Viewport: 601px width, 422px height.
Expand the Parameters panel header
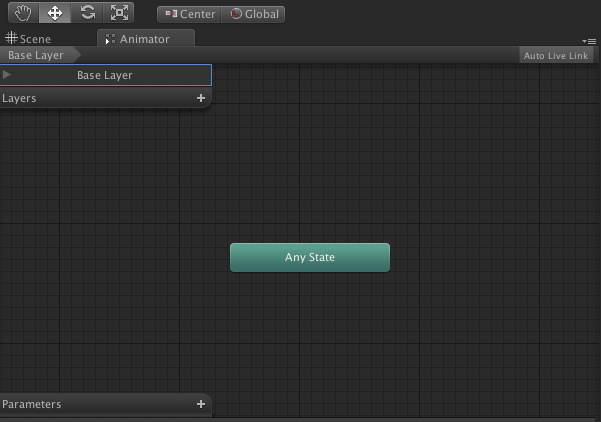click(60, 404)
